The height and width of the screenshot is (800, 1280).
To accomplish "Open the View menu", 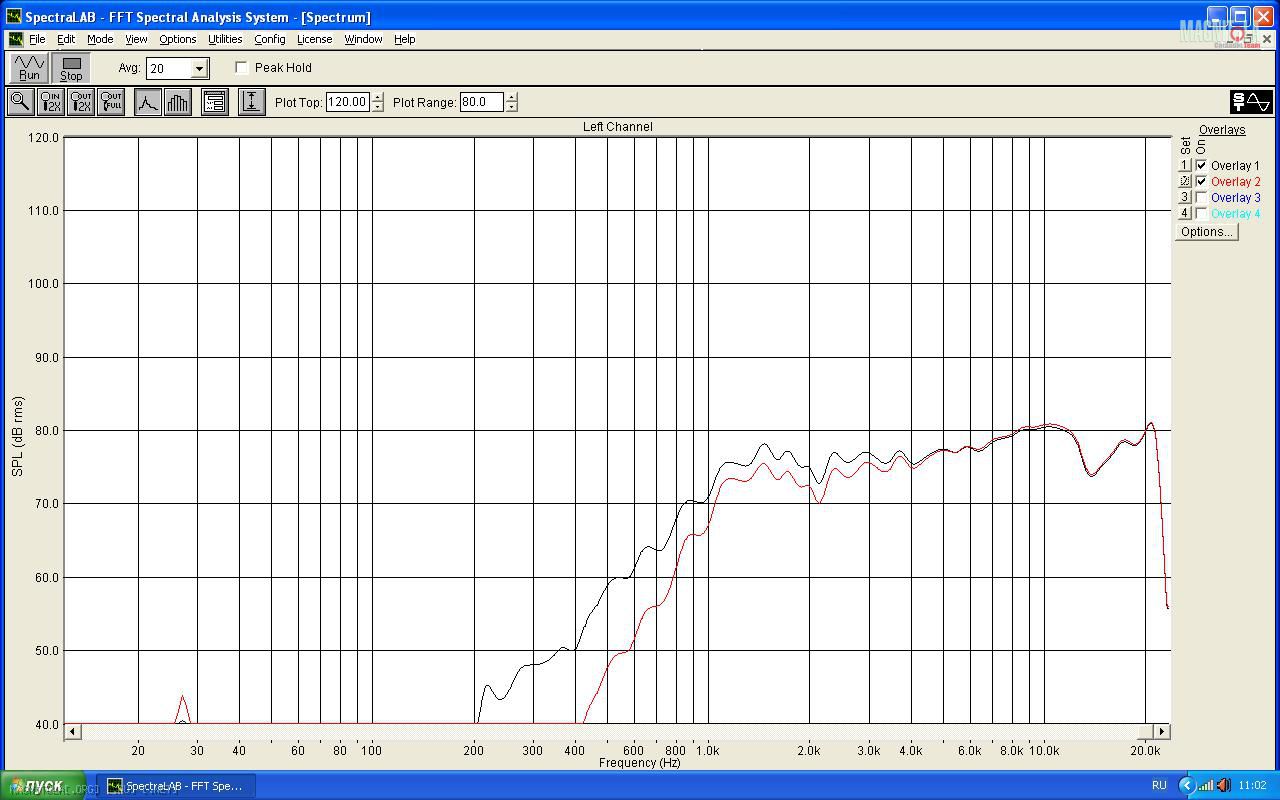I will tap(136, 39).
